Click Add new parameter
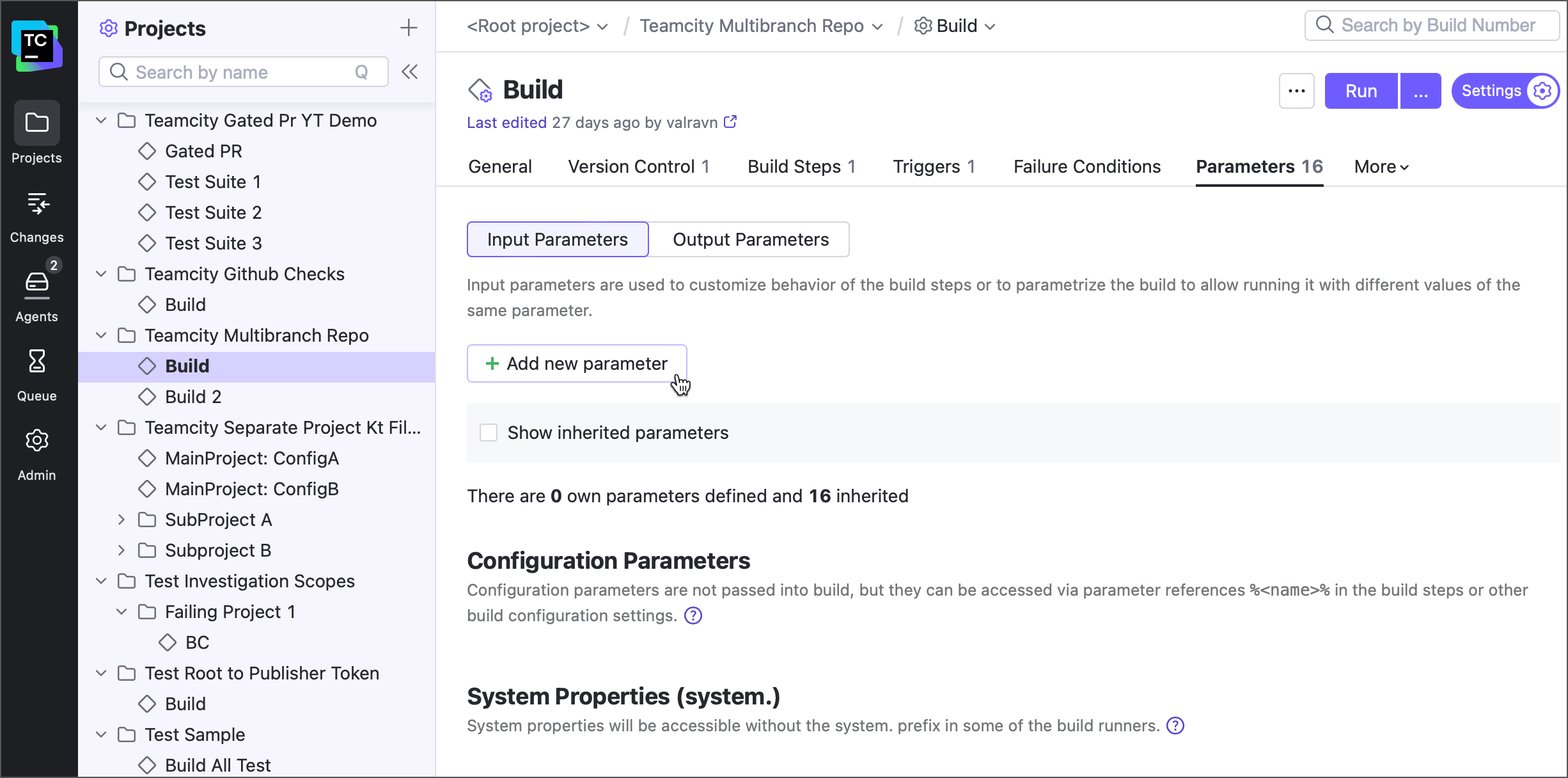This screenshot has width=1568, height=778. 576,363
